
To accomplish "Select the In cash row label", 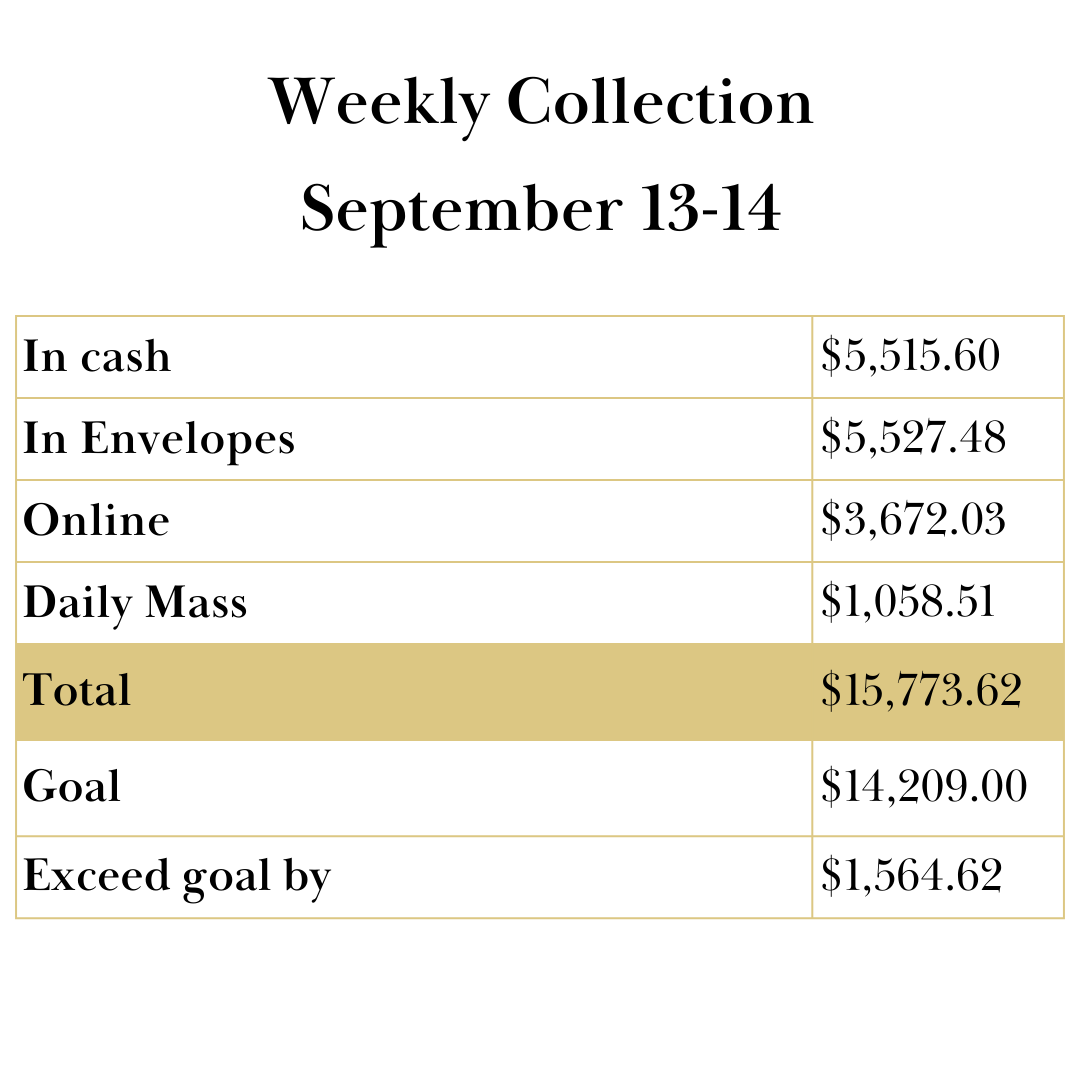I will point(97,358).
